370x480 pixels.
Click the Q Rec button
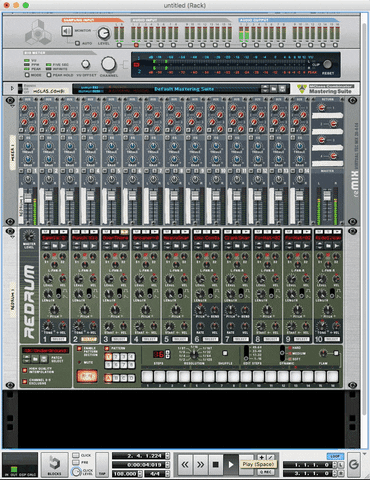coord(265,472)
